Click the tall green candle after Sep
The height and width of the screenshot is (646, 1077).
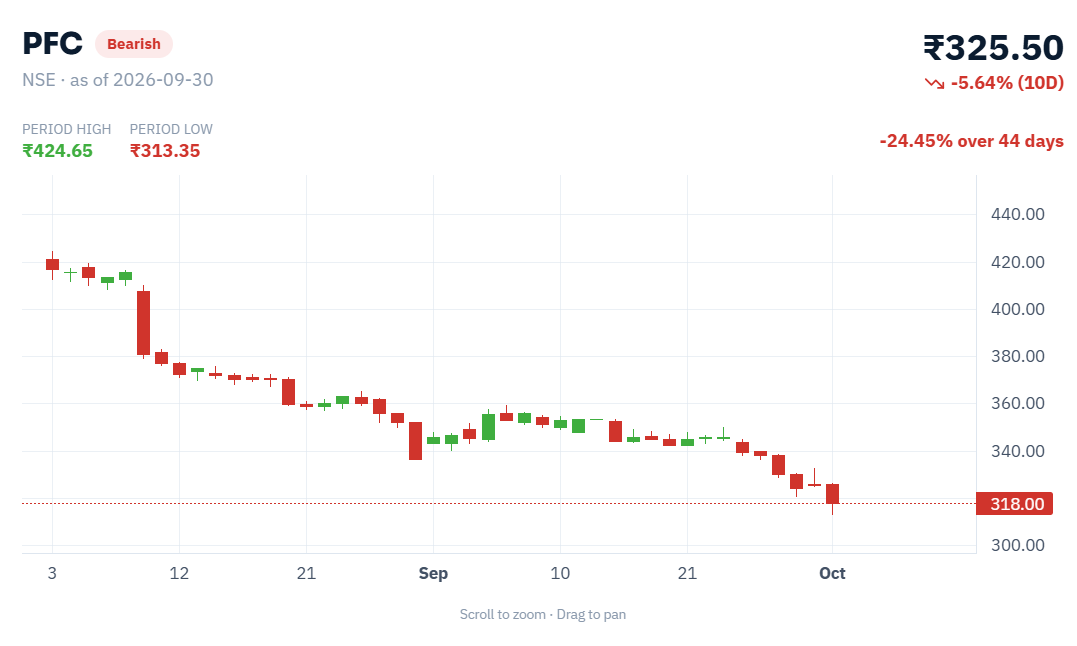coord(488,426)
